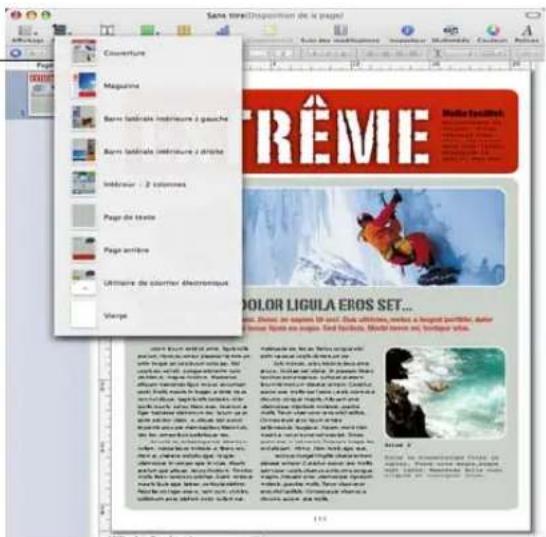Insert a text box from toolbar

[x=107, y=31]
